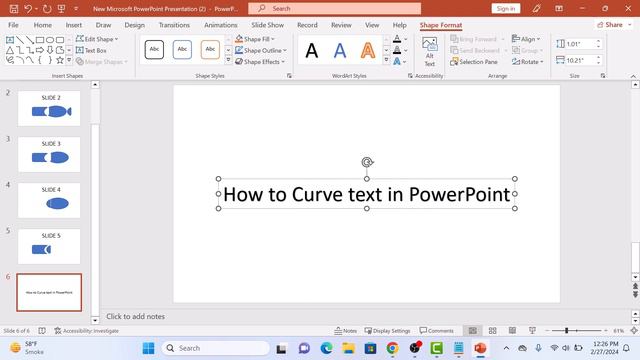The image size is (640, 360).
Task: Switch to the Insert tab
Action: 73,25
